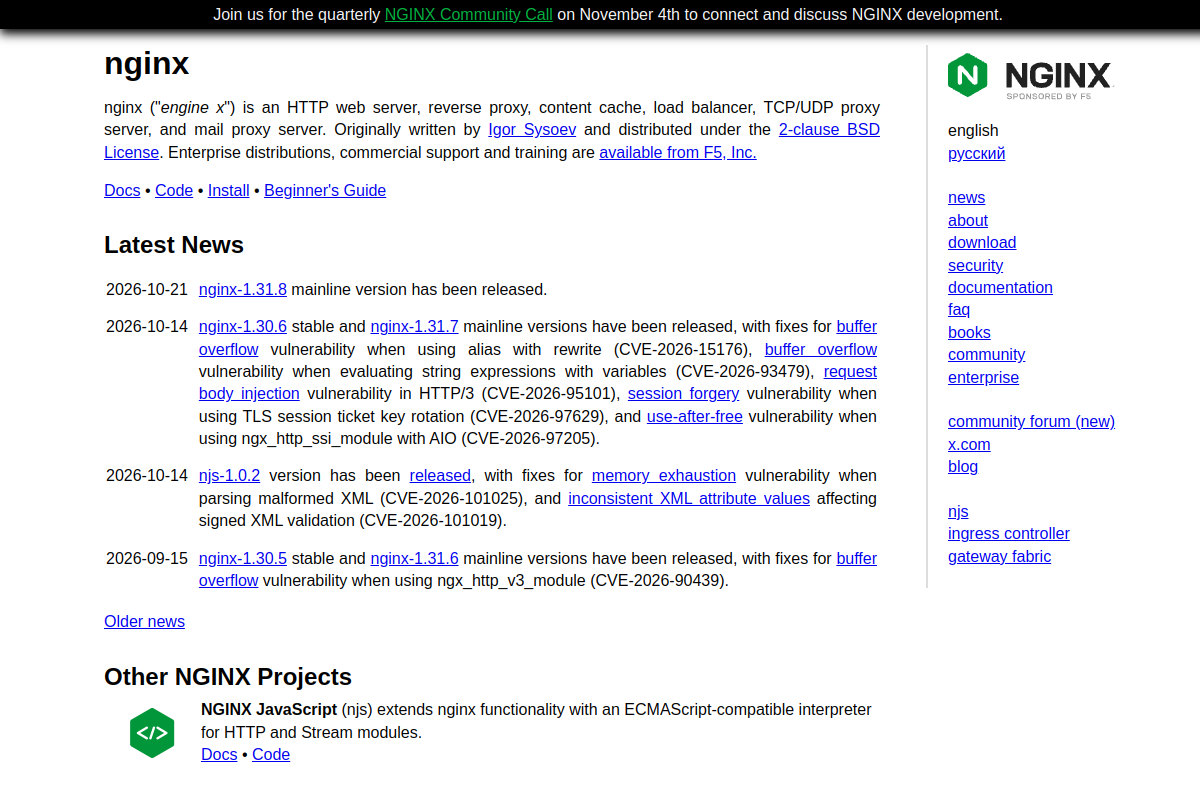Open nginx-1.30.6 stable release link

(243, 326)
